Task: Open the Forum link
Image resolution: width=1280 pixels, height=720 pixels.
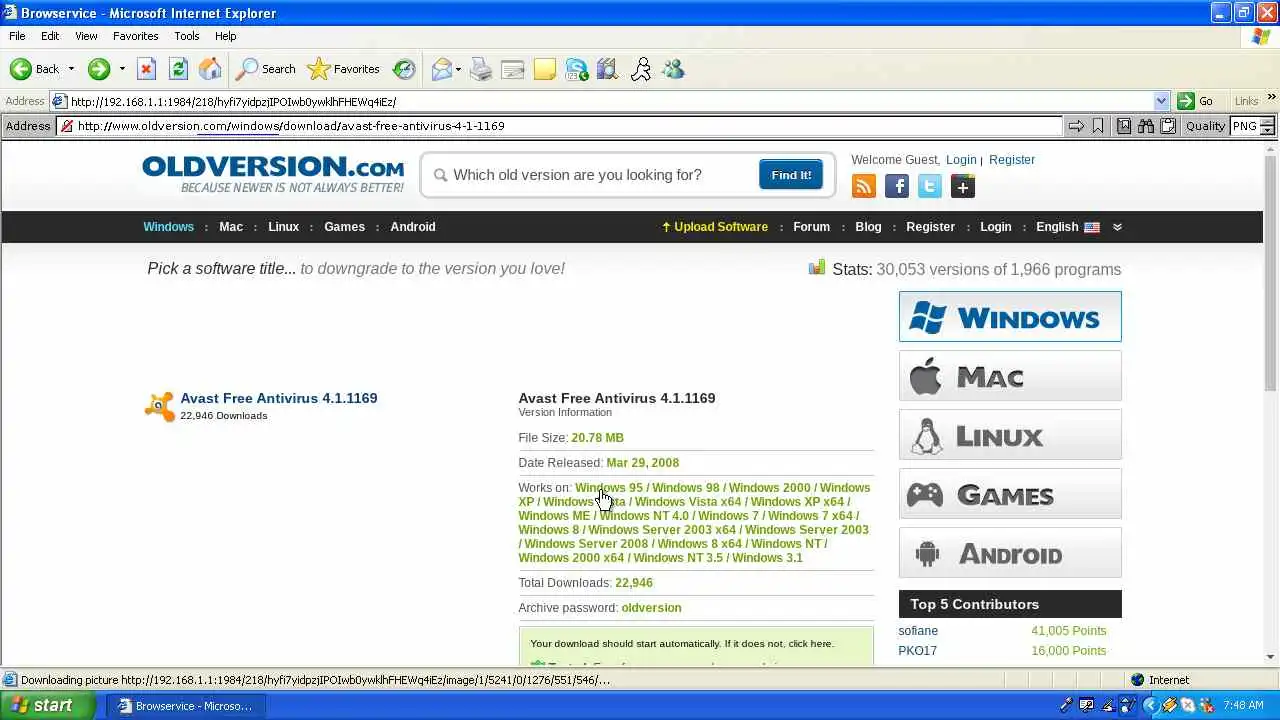Action: tap(811, 227)
